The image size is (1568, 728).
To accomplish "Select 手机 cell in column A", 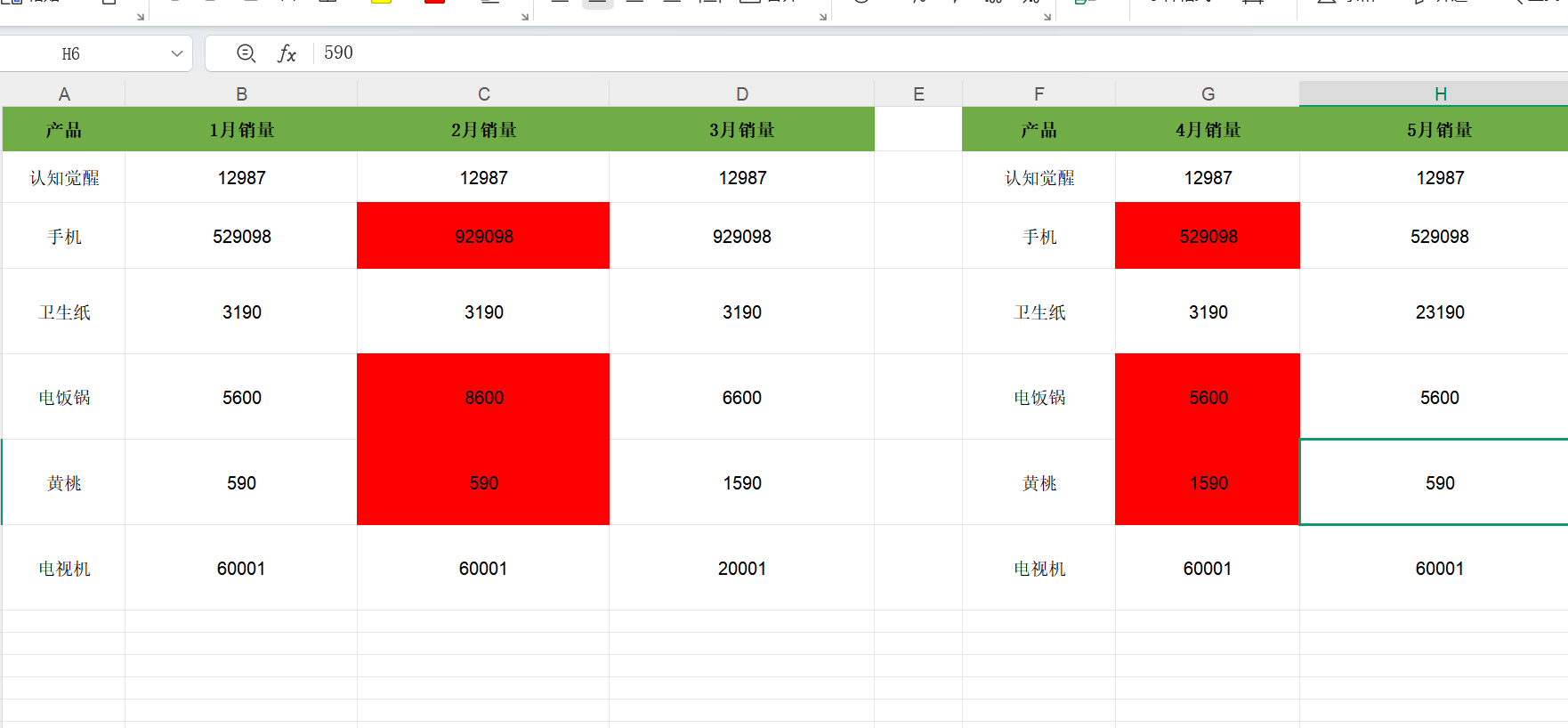I will [x=64, y=236].
